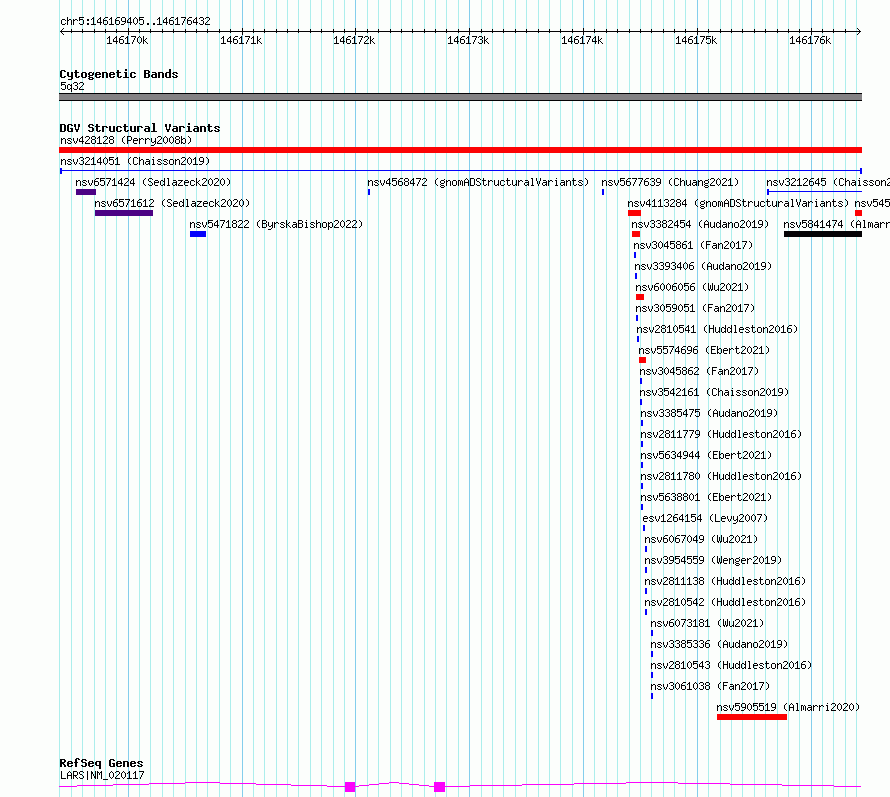Screen dimensions: 890x797
Task: Click nsv6571424 (Sedlazeck2020) label
Action: 153,182
